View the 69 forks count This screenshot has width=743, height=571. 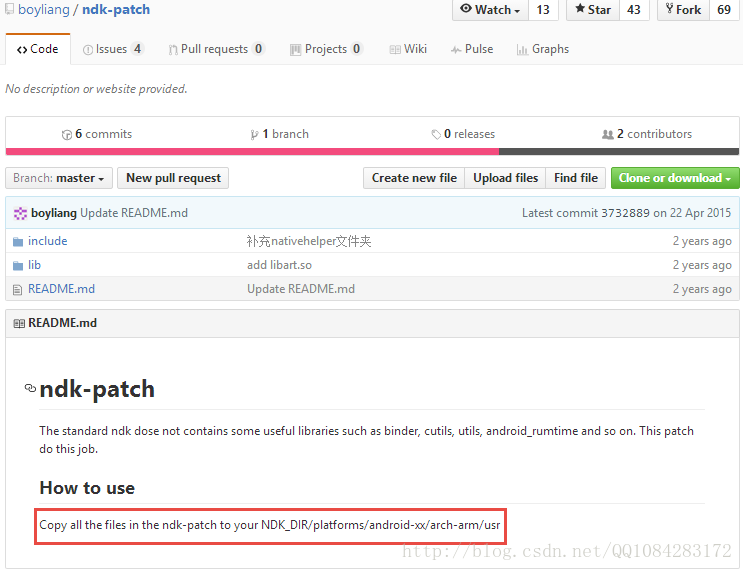[x=724, y=10]
